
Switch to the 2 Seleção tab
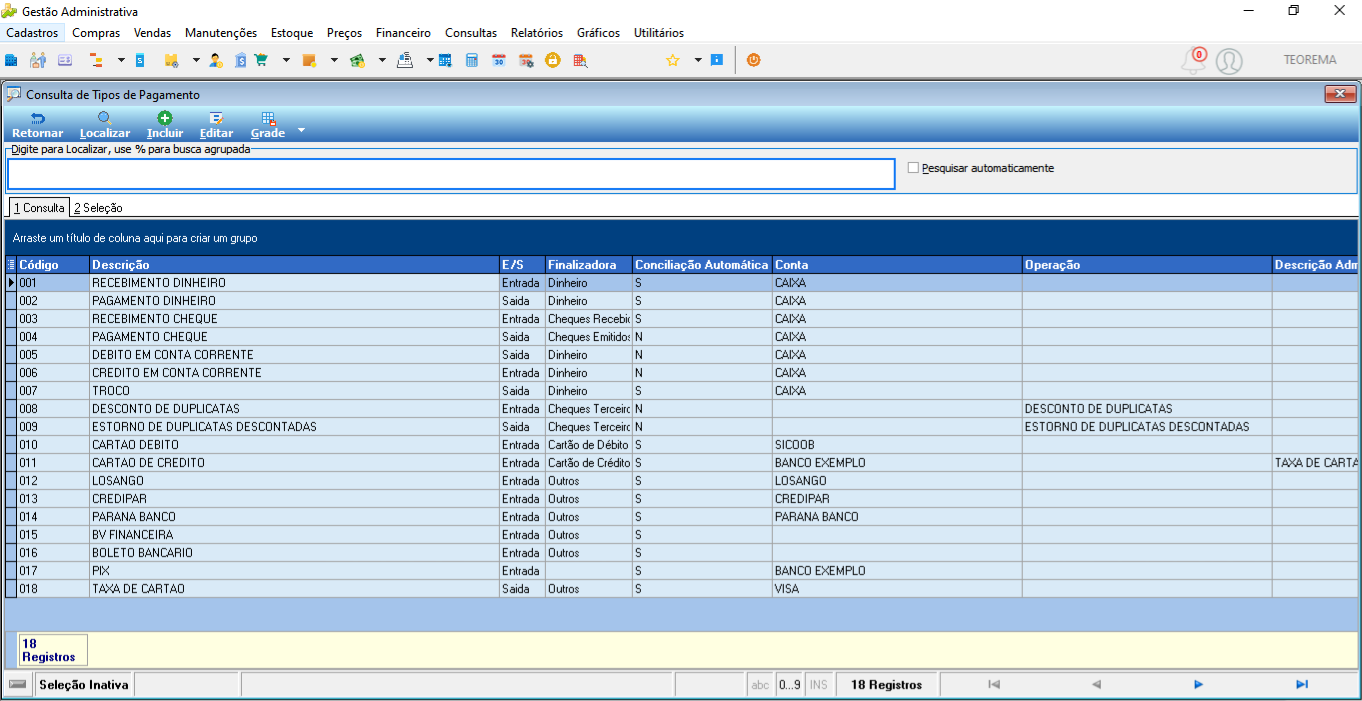pos(98,208)
